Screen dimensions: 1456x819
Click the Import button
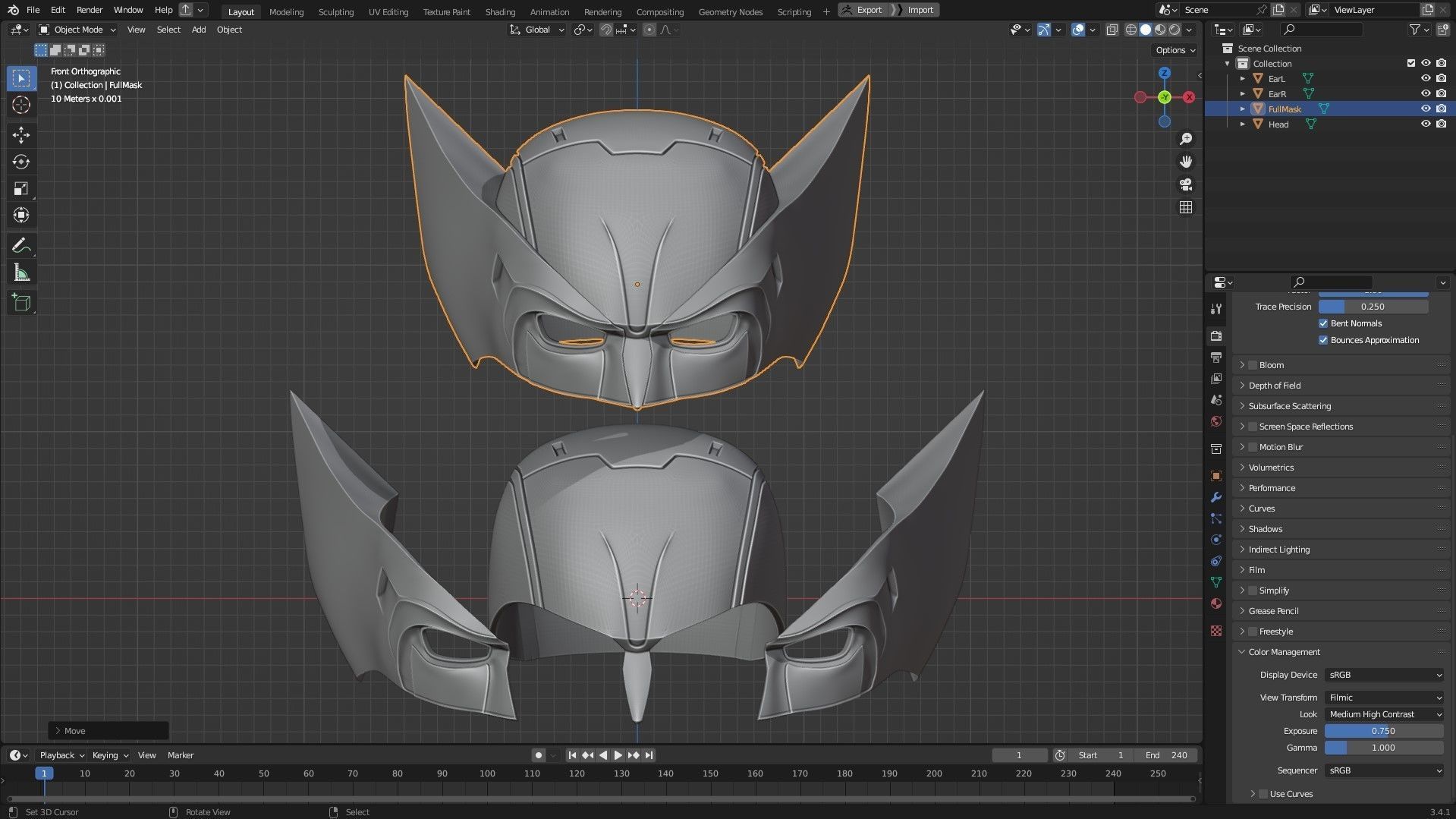pos(916,10)
